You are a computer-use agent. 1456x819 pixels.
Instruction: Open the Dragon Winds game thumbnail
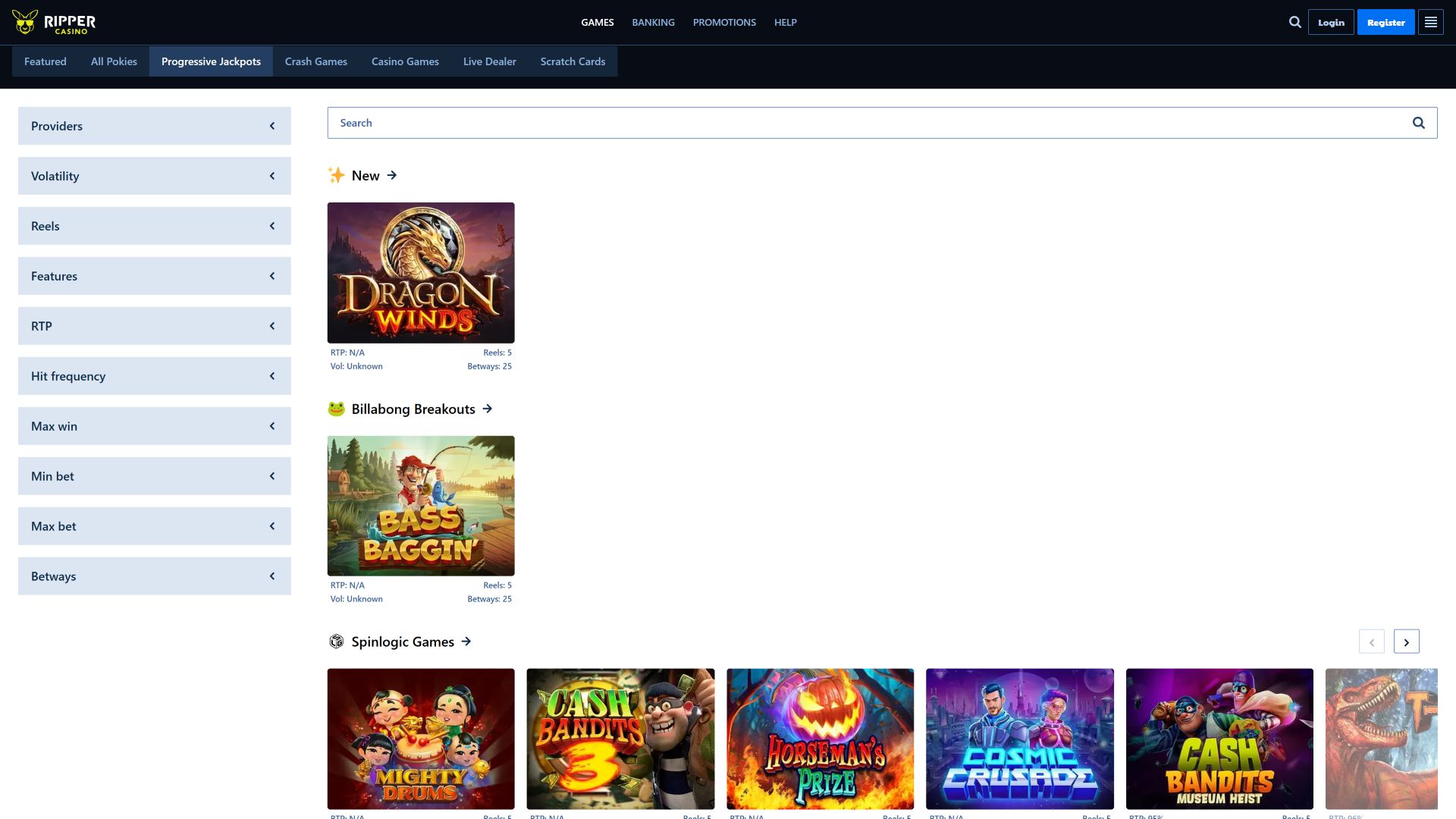click(x=421, y=272)
